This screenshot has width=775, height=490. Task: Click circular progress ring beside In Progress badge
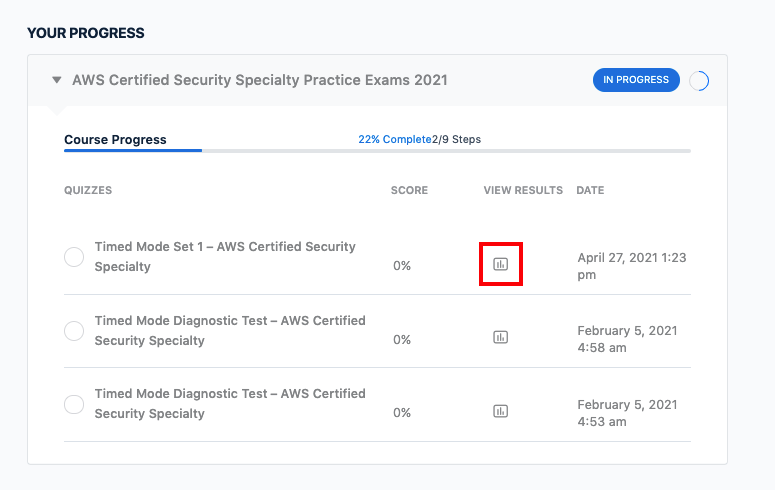click(700, 81)
